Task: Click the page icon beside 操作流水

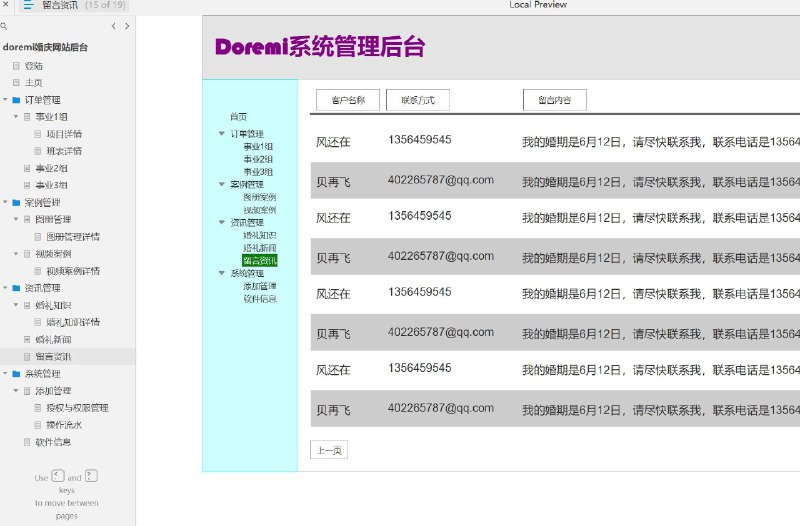Action: pyautogui.click(x=38, y=425)
